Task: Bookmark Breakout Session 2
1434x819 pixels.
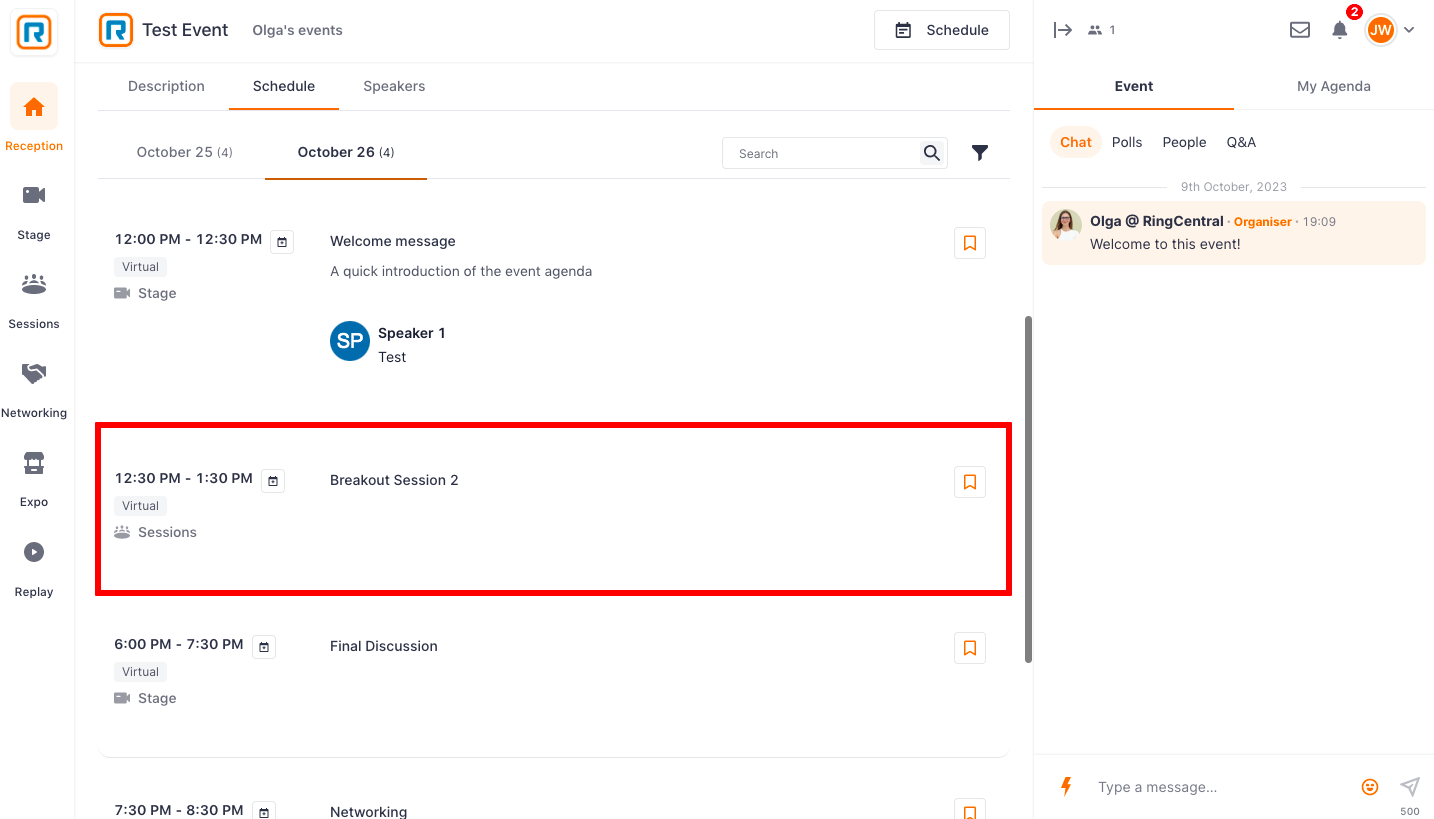Action: tap(970, 482)
